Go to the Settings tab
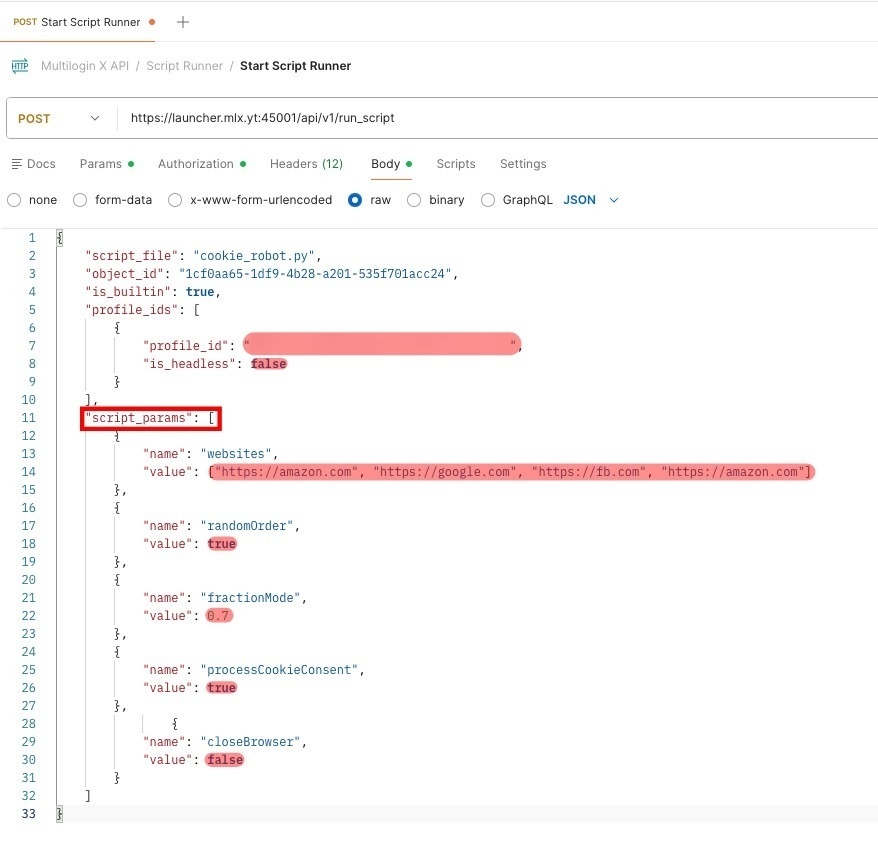The image size is (878, 853). (522, 164)
